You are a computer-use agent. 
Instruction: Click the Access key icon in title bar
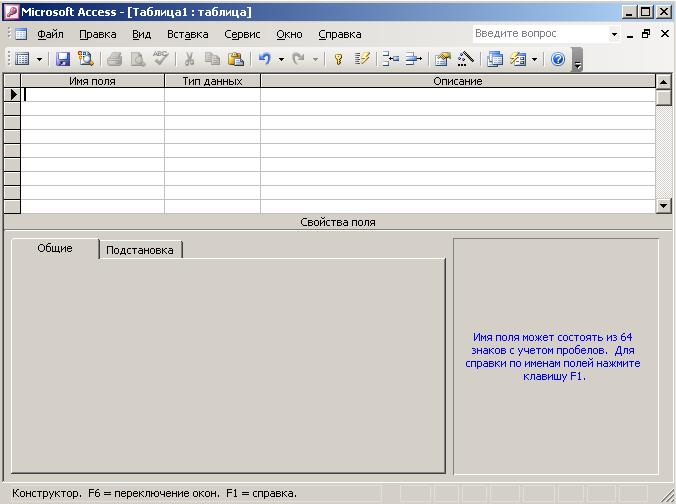[x=12, y=12]
